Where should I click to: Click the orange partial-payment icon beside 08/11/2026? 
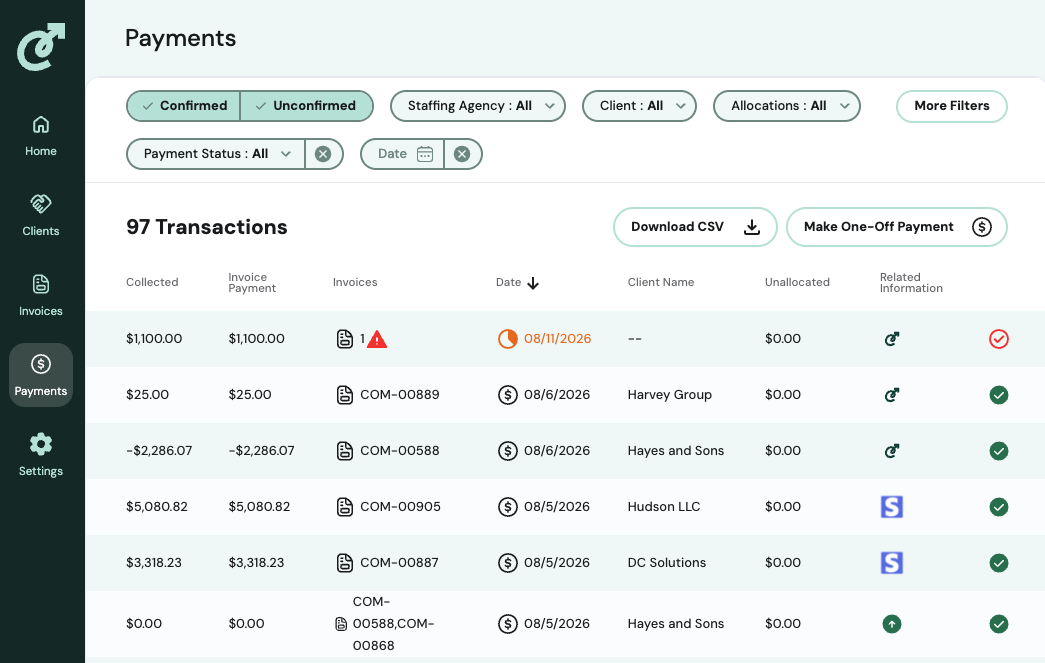click(x=508, y=339)
